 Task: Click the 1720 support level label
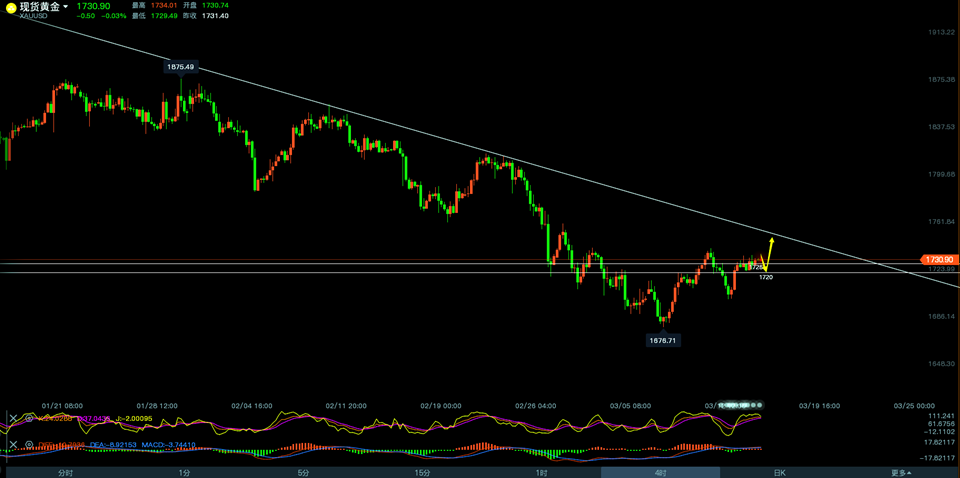(765, 277)
